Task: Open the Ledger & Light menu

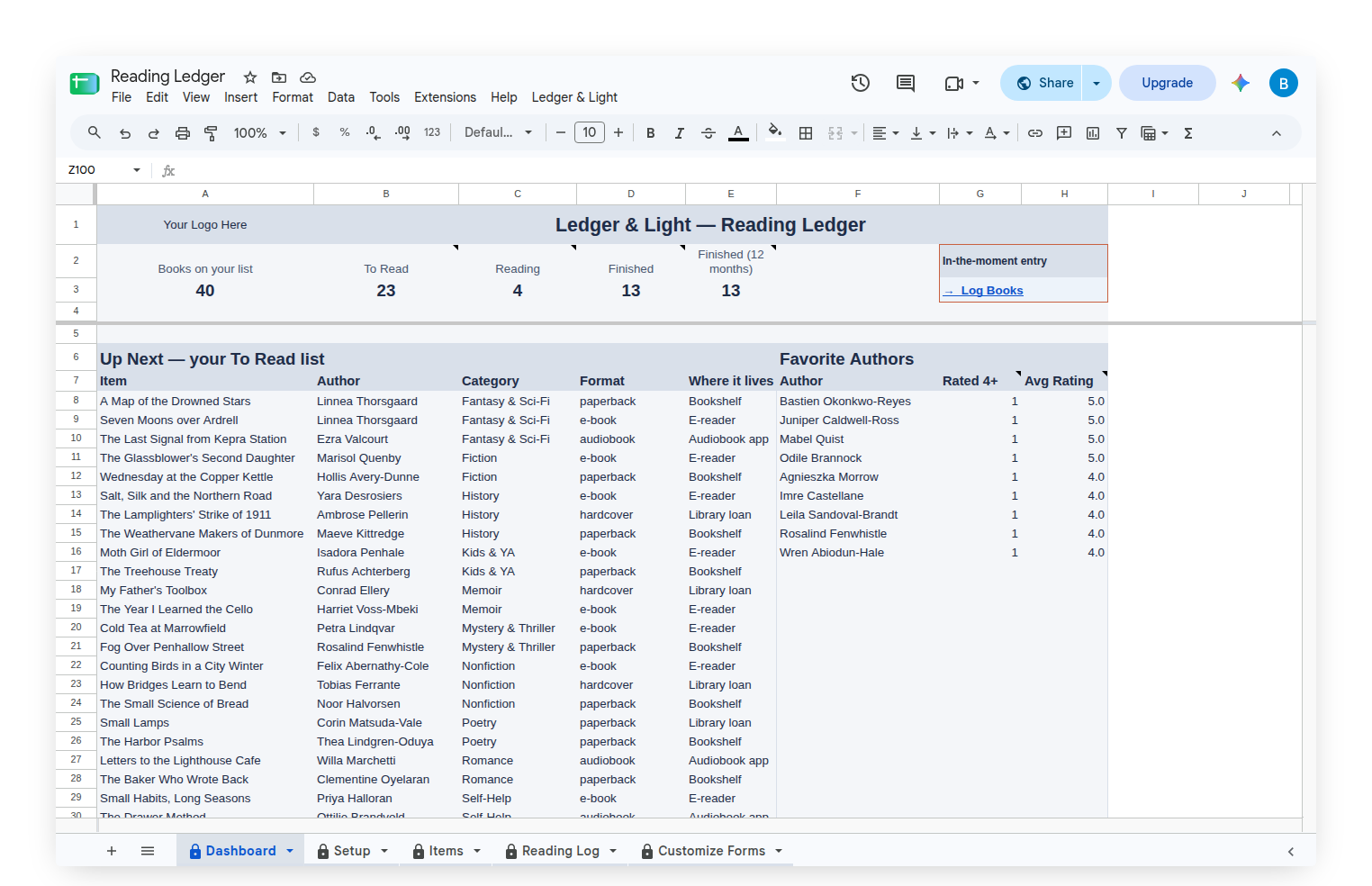Action: click(574, 97)
